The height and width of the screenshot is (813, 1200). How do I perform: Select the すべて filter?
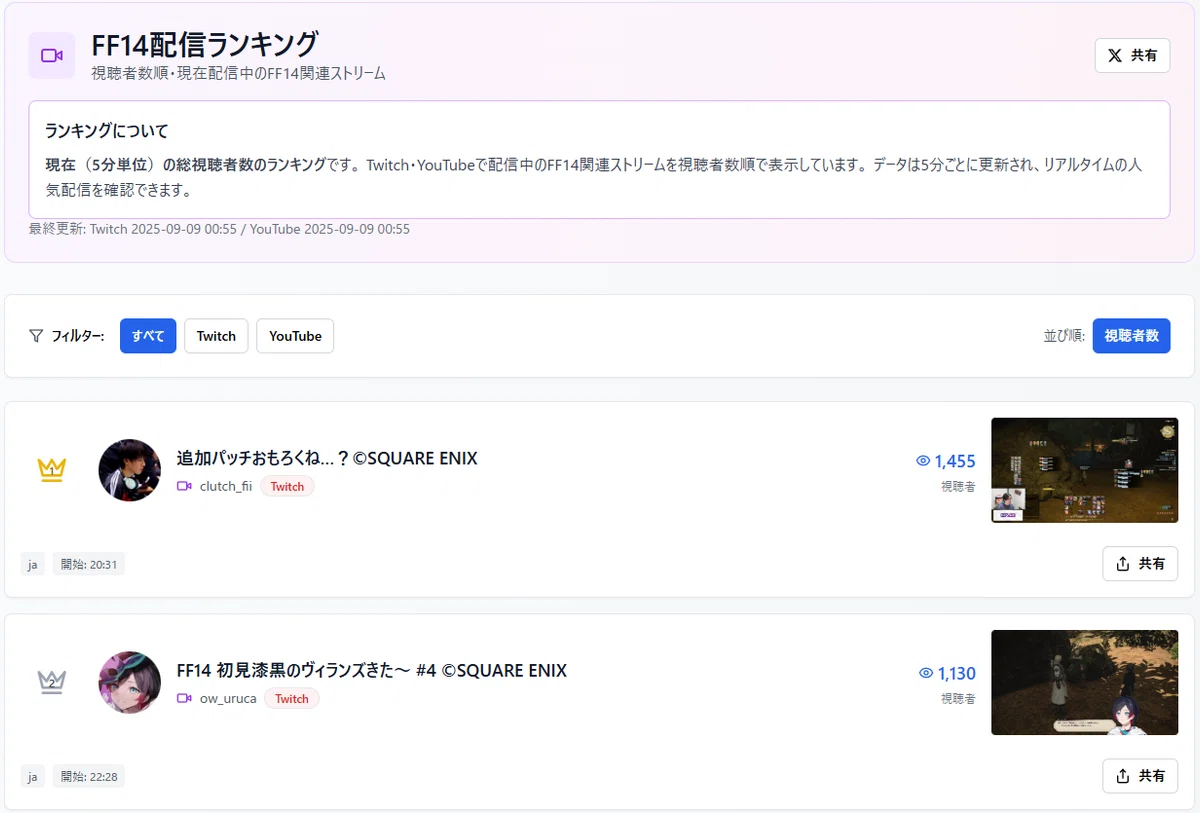(148, 336)
